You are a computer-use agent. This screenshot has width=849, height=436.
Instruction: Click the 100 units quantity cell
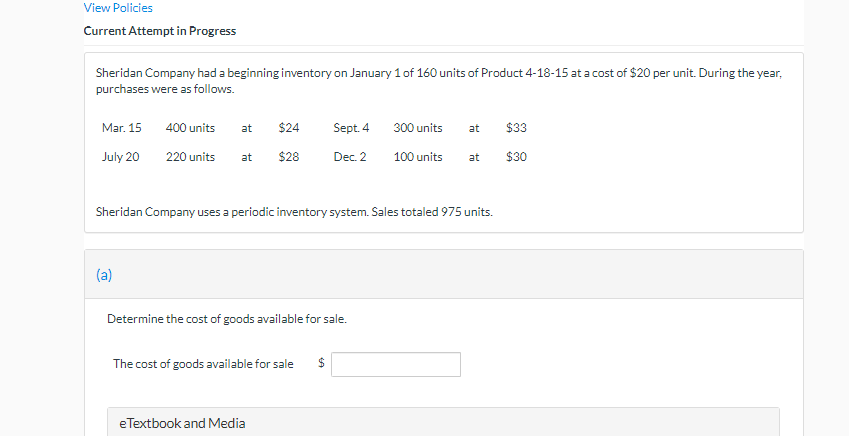pyautogui.click(x=418, y=157)
